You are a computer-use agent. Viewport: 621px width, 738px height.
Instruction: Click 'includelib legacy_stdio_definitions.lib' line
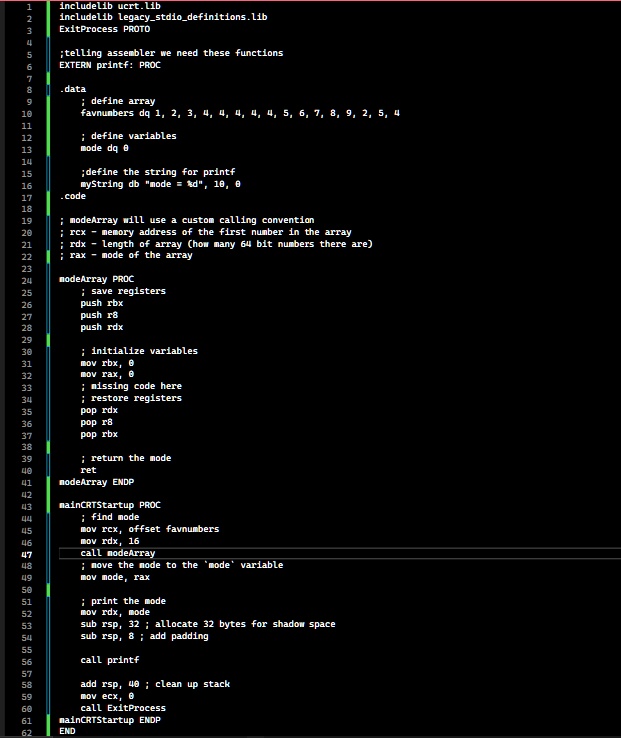[x=163, y=17]
